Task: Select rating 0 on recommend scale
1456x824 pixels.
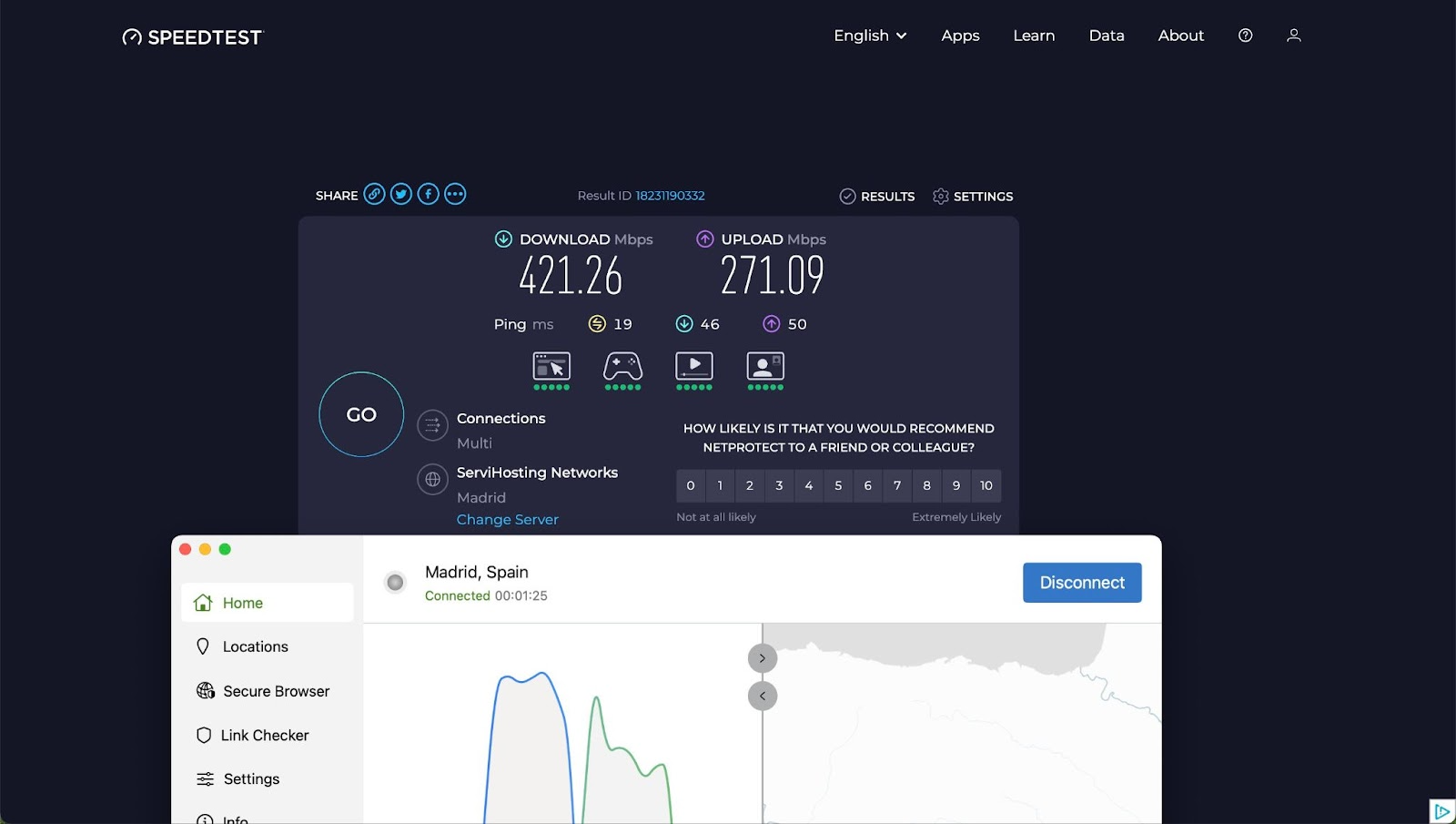Action: click(x=691, y=486)
